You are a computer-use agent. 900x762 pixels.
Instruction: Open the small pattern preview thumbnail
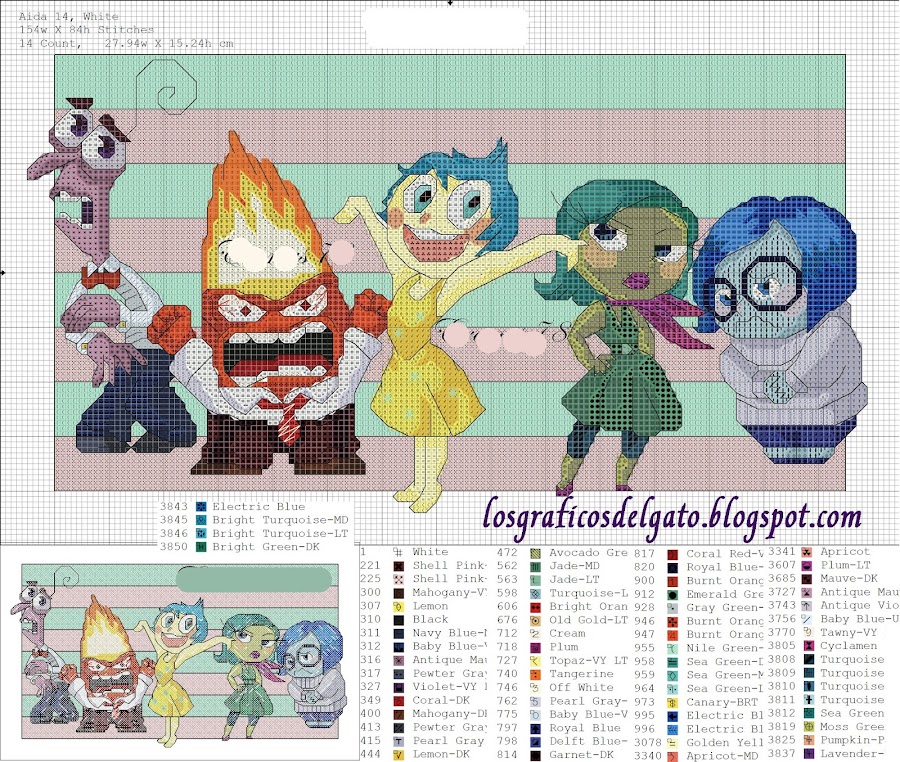tap(179, 654)
